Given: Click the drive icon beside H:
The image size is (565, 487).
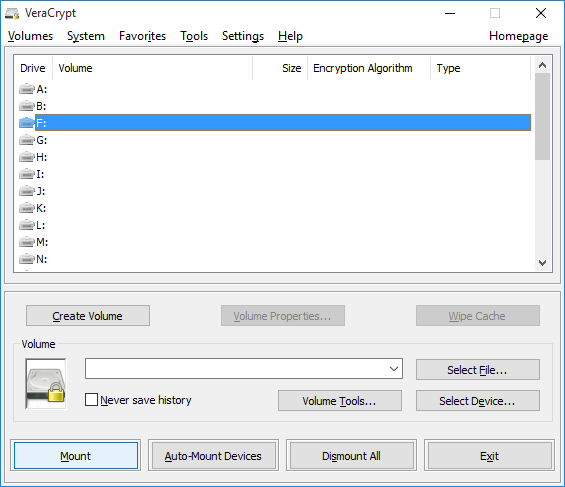Looking at the screenshot, I should 27,157.
